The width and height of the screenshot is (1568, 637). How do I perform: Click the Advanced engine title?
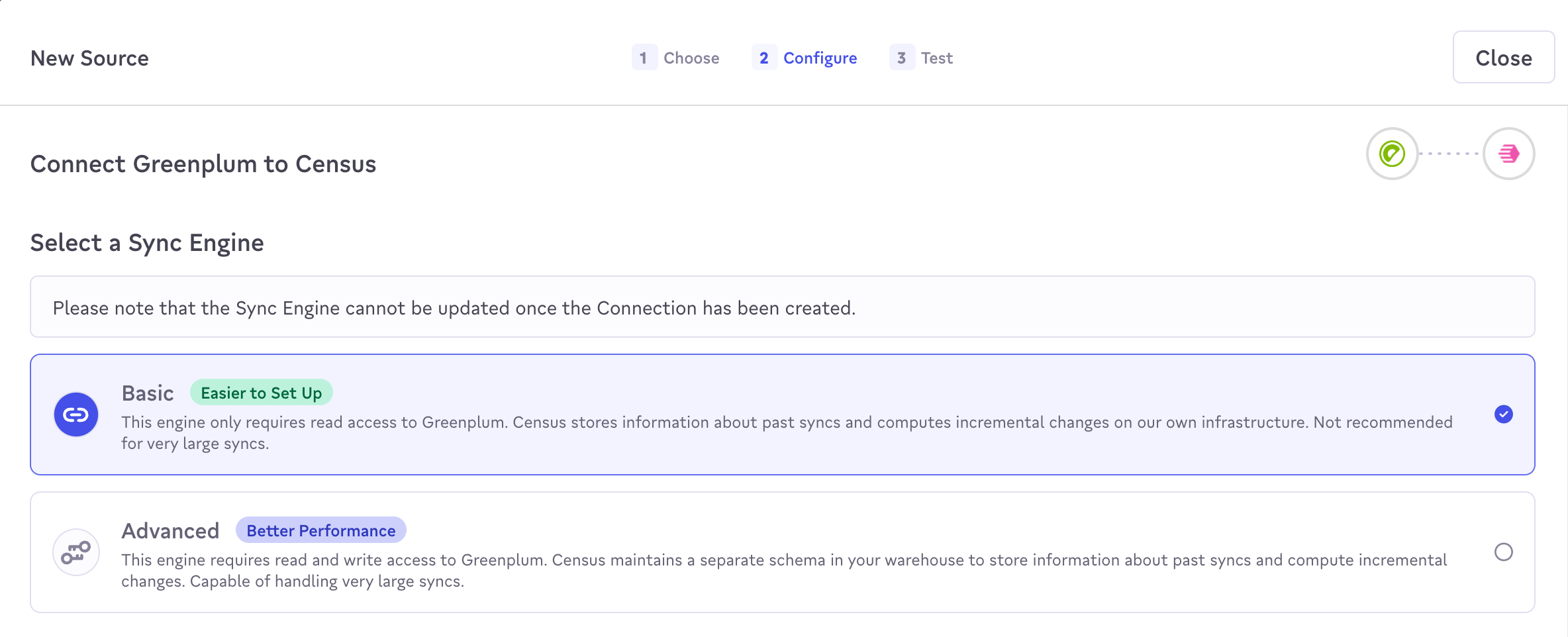tap(170, 531)
